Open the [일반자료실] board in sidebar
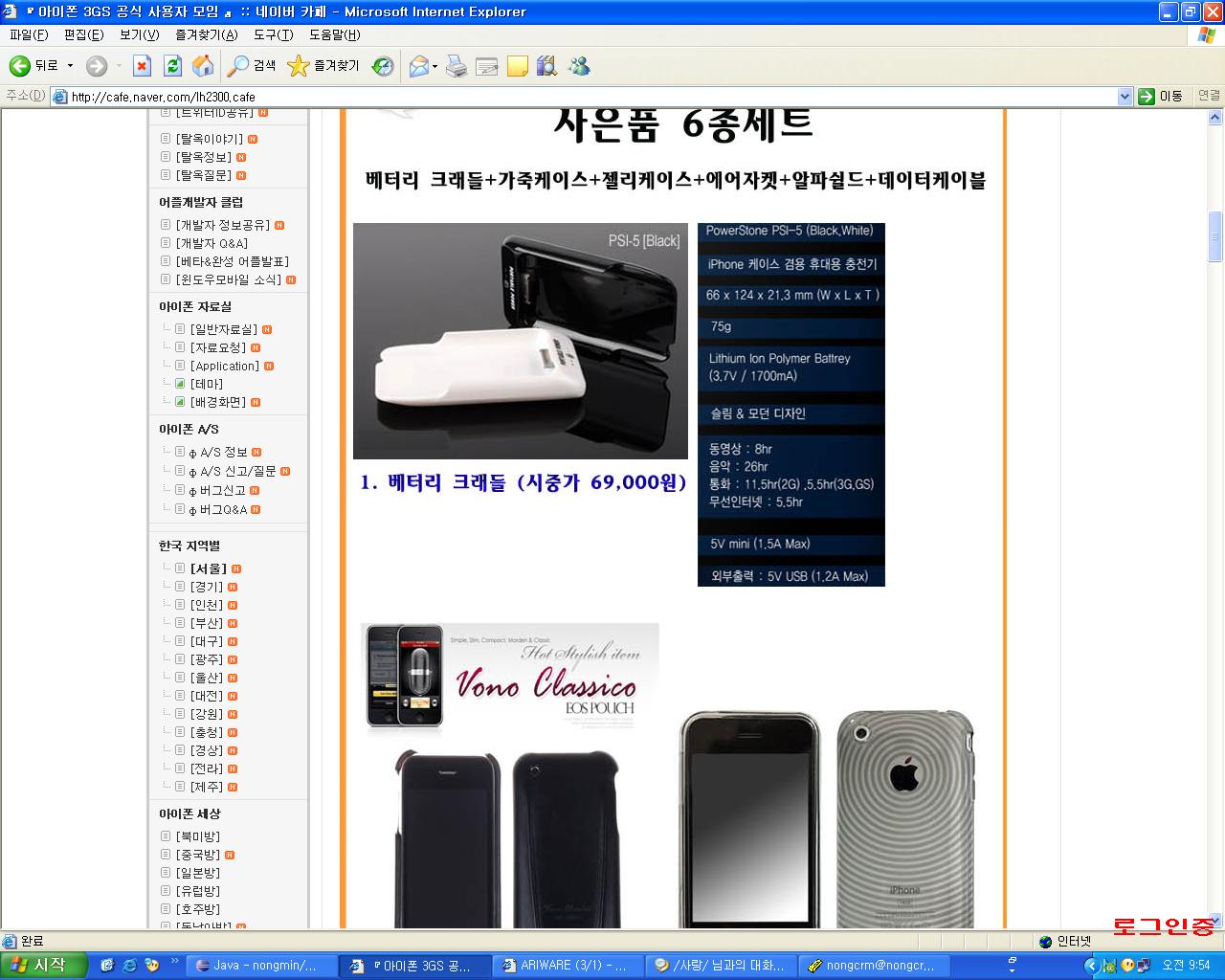Image resolution: width=1225 pixels, height=980 pixels. 224,329
